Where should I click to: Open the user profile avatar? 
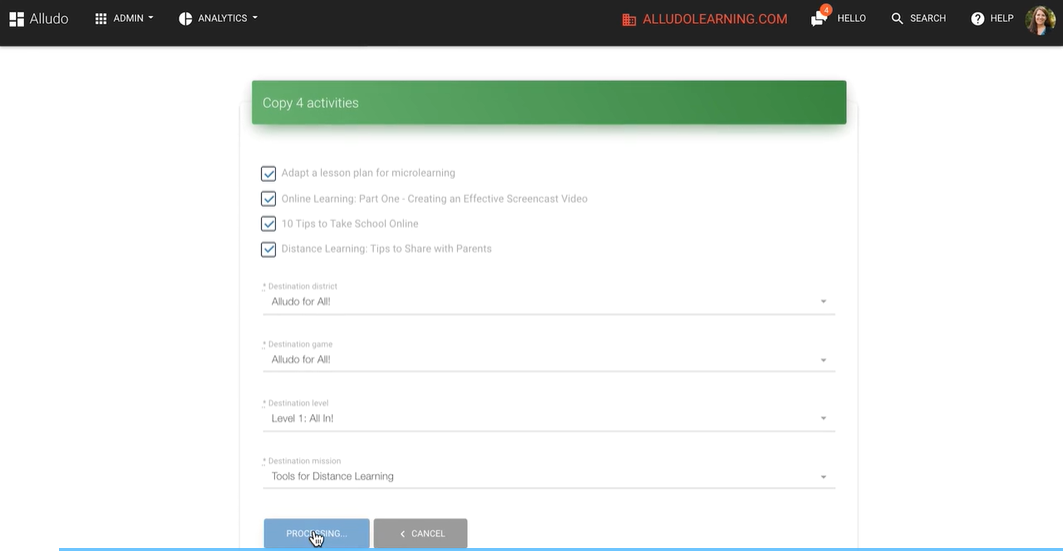[1040, 20]
